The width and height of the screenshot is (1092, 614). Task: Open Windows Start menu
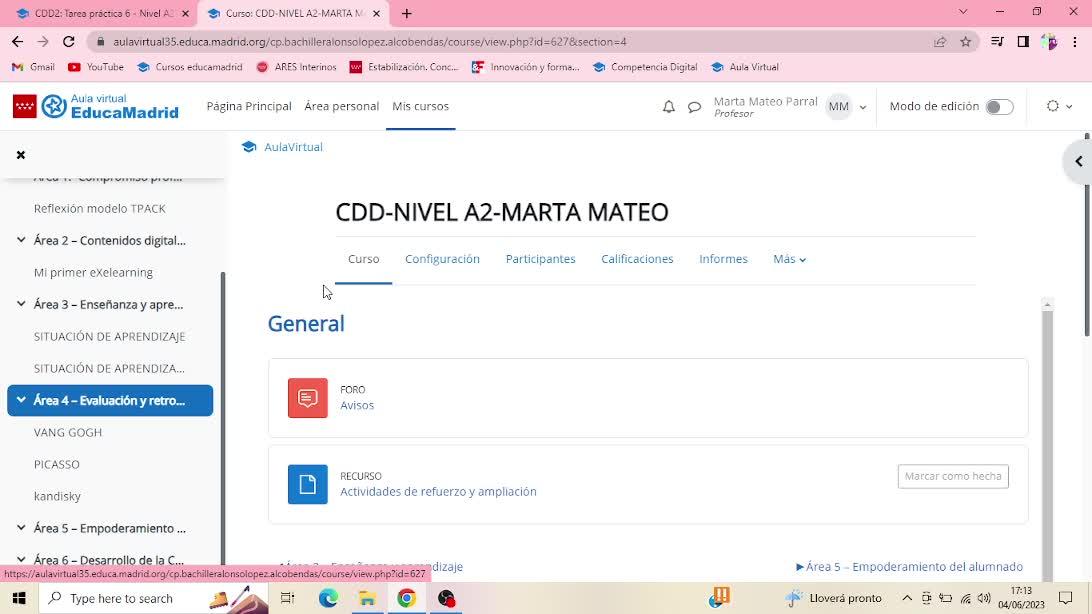tap(19, 598)
